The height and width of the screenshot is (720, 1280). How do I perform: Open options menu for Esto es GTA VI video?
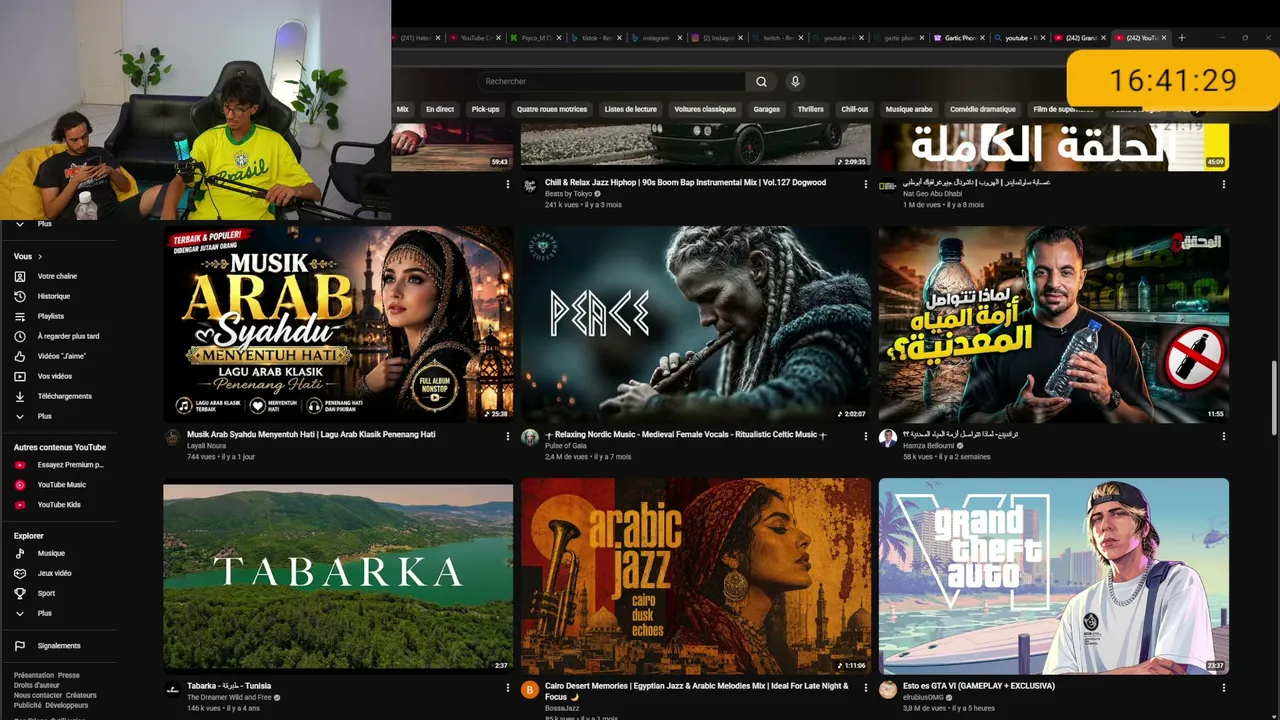coord(1223,687)
